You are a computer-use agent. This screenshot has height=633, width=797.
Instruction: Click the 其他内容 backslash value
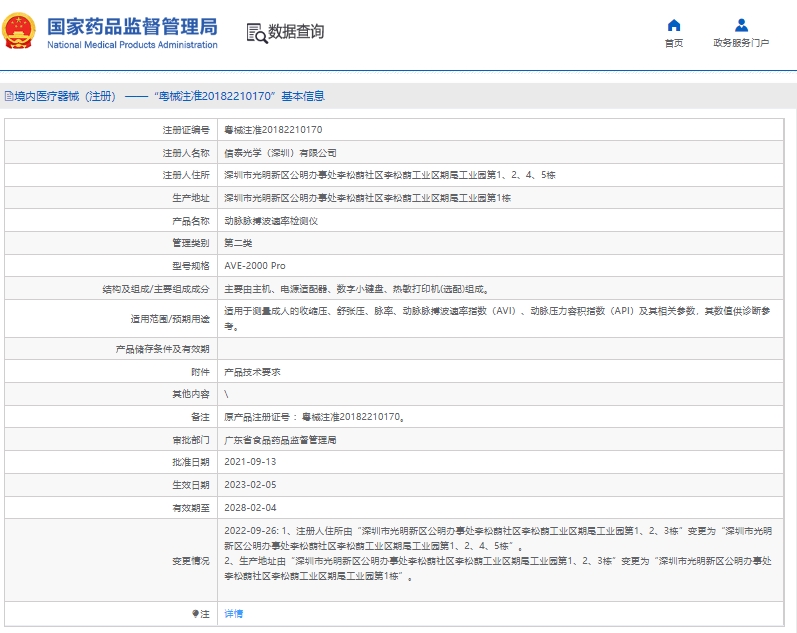tap(226, 394)
